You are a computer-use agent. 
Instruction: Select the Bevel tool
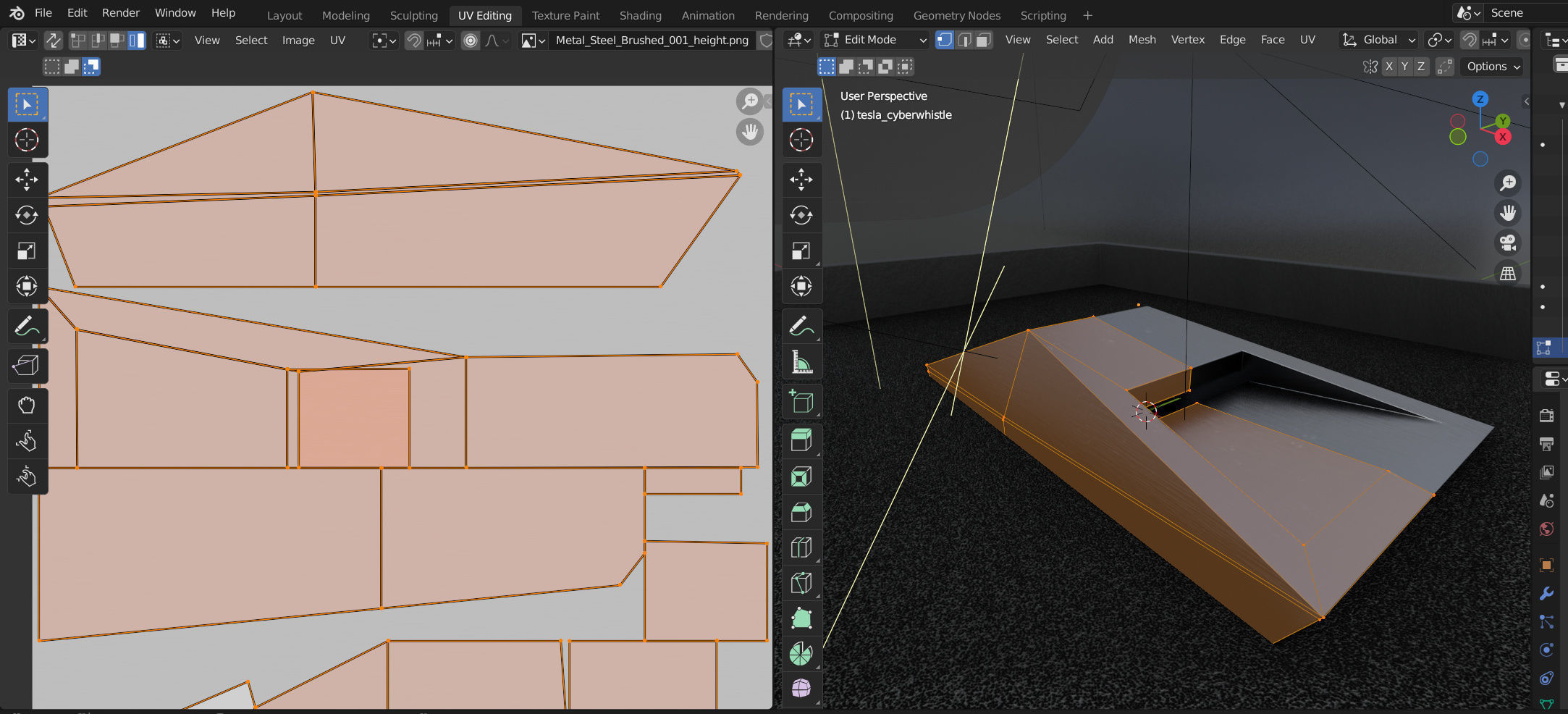click(x=801, y=512)
